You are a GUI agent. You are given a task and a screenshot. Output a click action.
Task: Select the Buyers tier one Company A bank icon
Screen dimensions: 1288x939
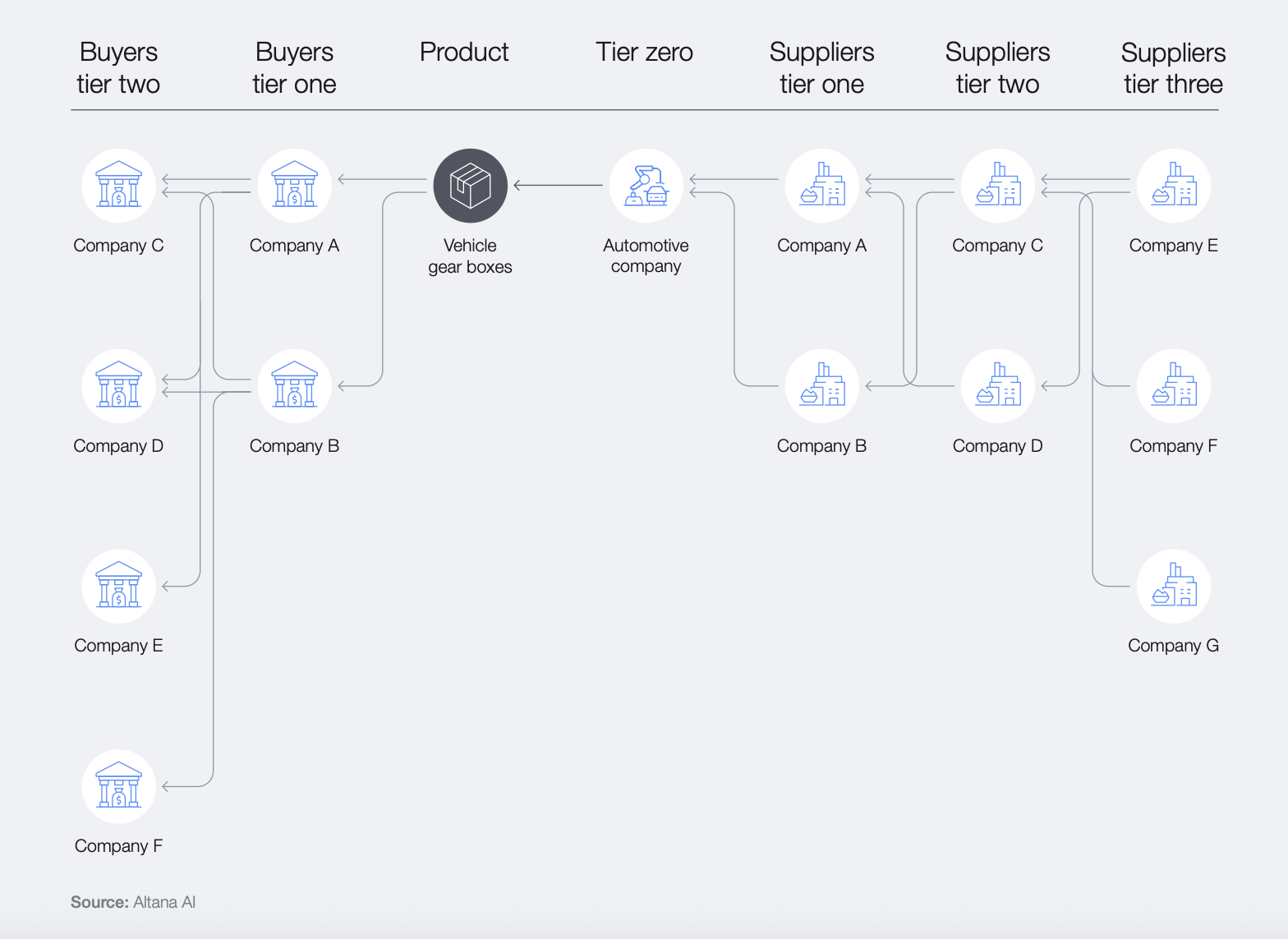pos(295,186)
